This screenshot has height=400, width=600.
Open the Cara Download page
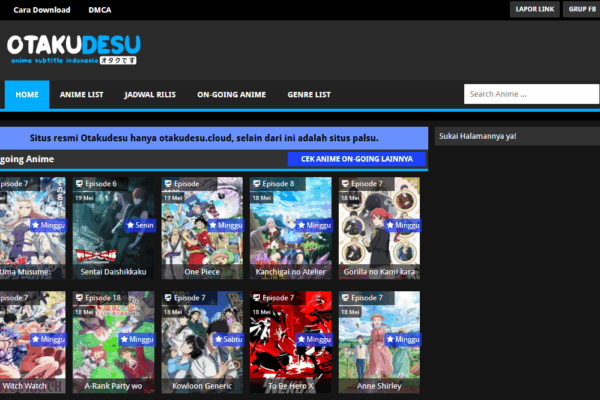42,10
